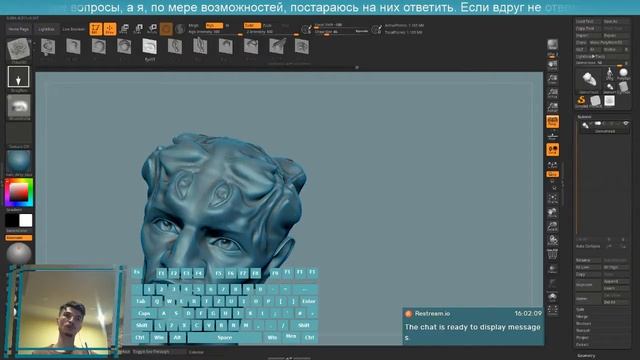This screenshot has height=360, width=640.
Task: Select the Move transform tool
Action: 124,29
